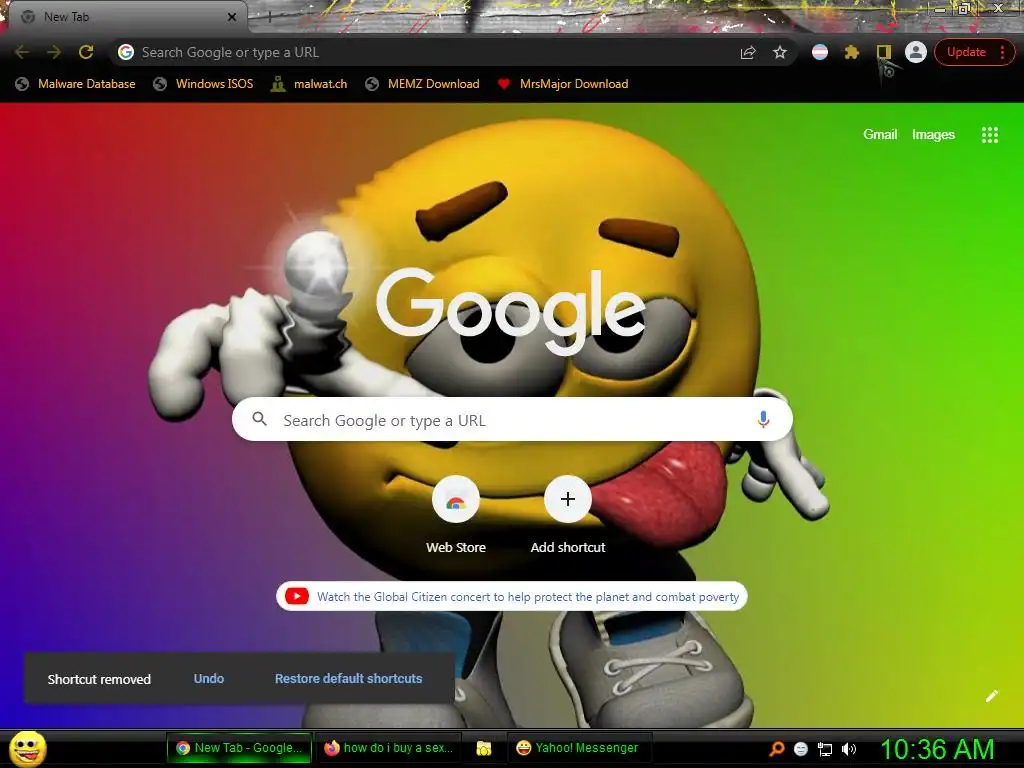Click the Google search box on the page

point(512,419)
